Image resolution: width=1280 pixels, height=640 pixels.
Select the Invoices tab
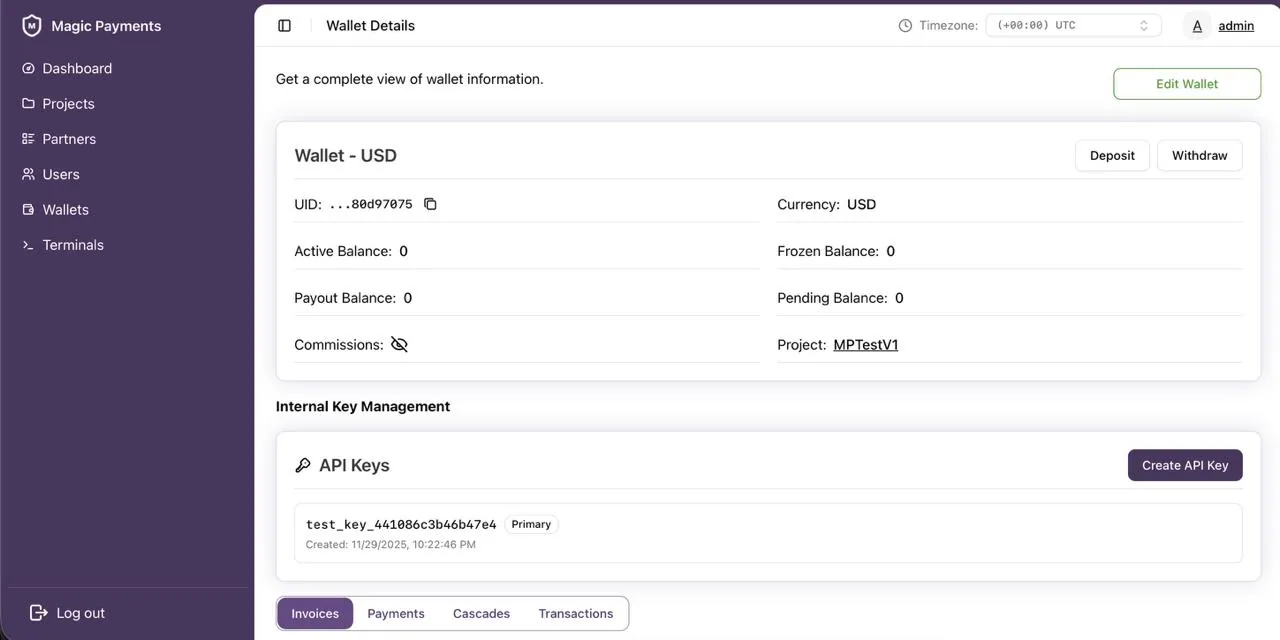(315, 614)
